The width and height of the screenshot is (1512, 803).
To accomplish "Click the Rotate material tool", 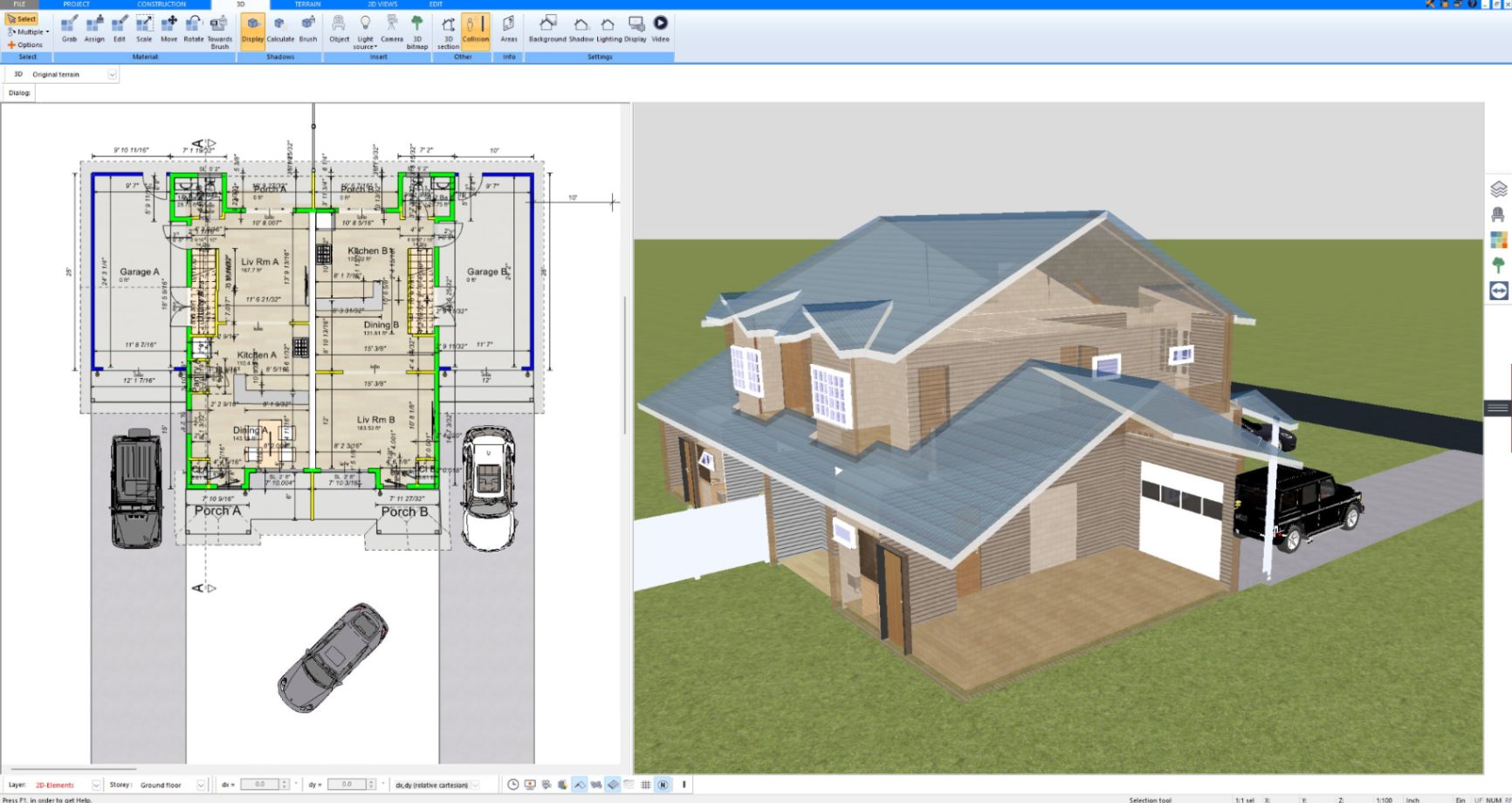I will point(193,28).
